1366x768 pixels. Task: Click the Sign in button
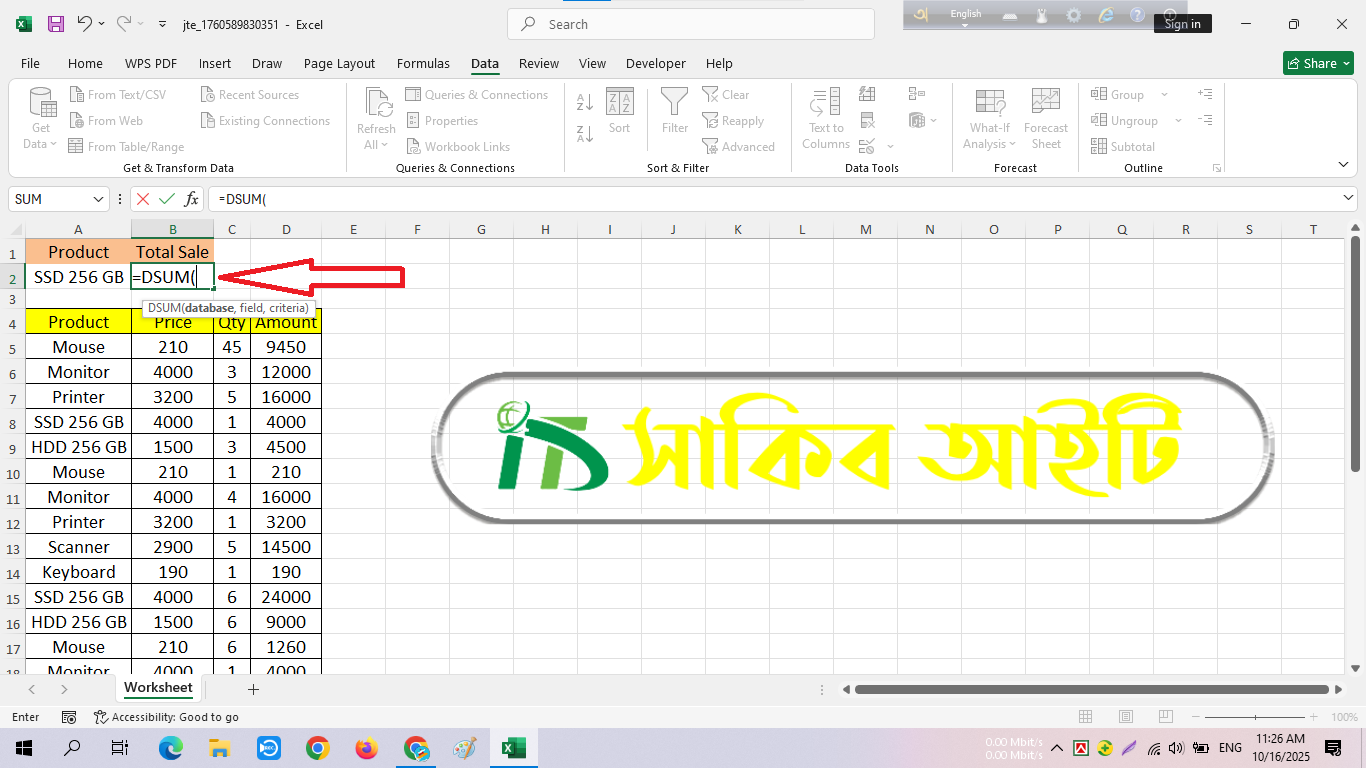1182,24
